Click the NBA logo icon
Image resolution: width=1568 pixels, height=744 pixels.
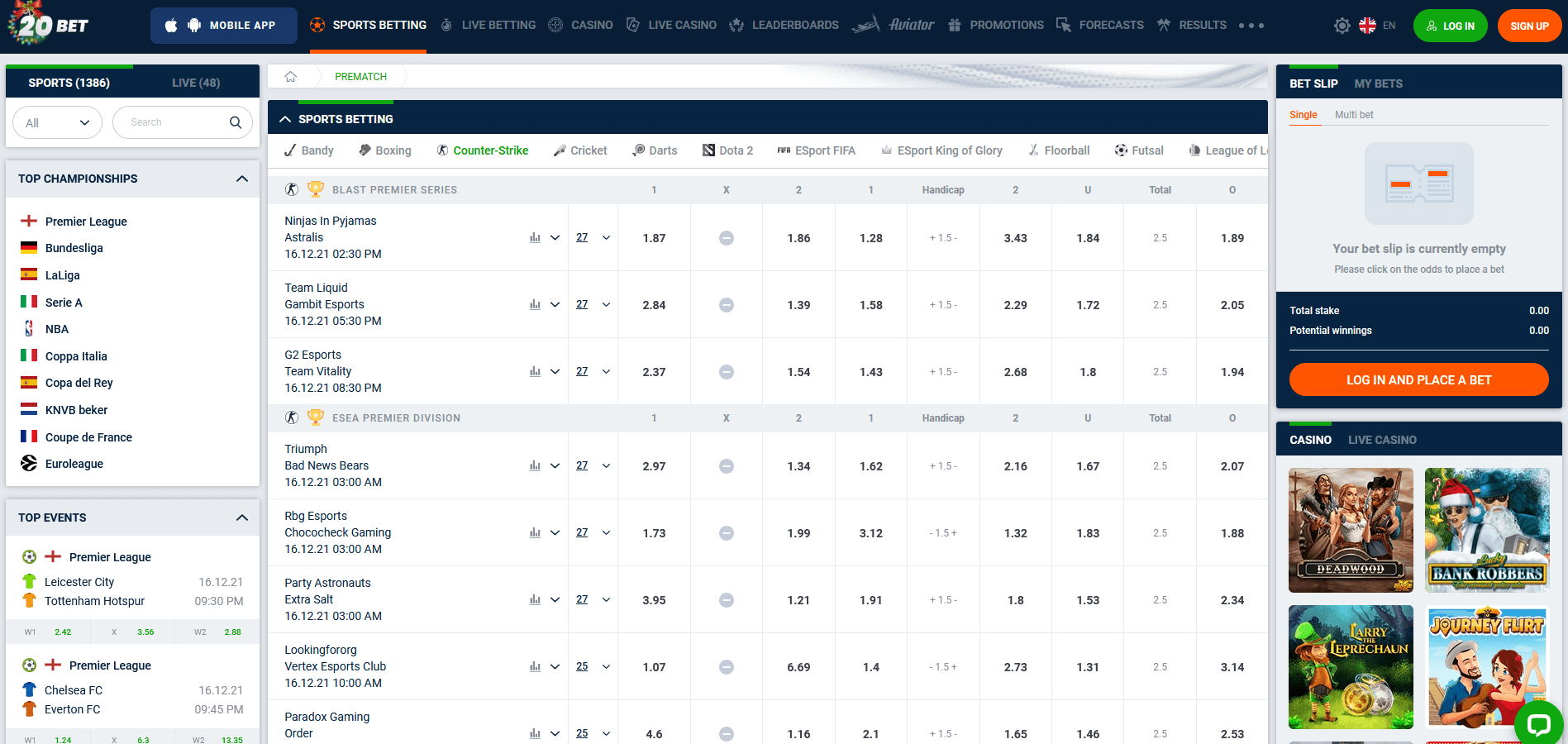[x=29, y=329]
